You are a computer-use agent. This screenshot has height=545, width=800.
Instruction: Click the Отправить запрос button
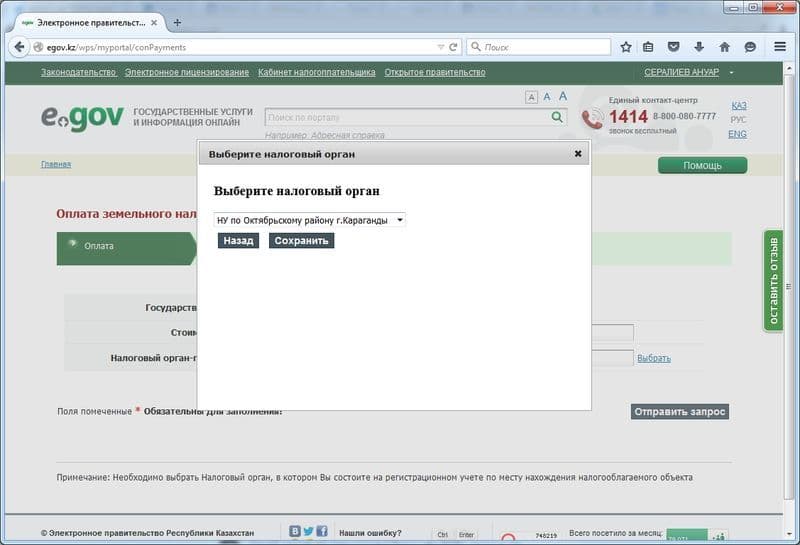pyautogui.click(x=680, y=412)
